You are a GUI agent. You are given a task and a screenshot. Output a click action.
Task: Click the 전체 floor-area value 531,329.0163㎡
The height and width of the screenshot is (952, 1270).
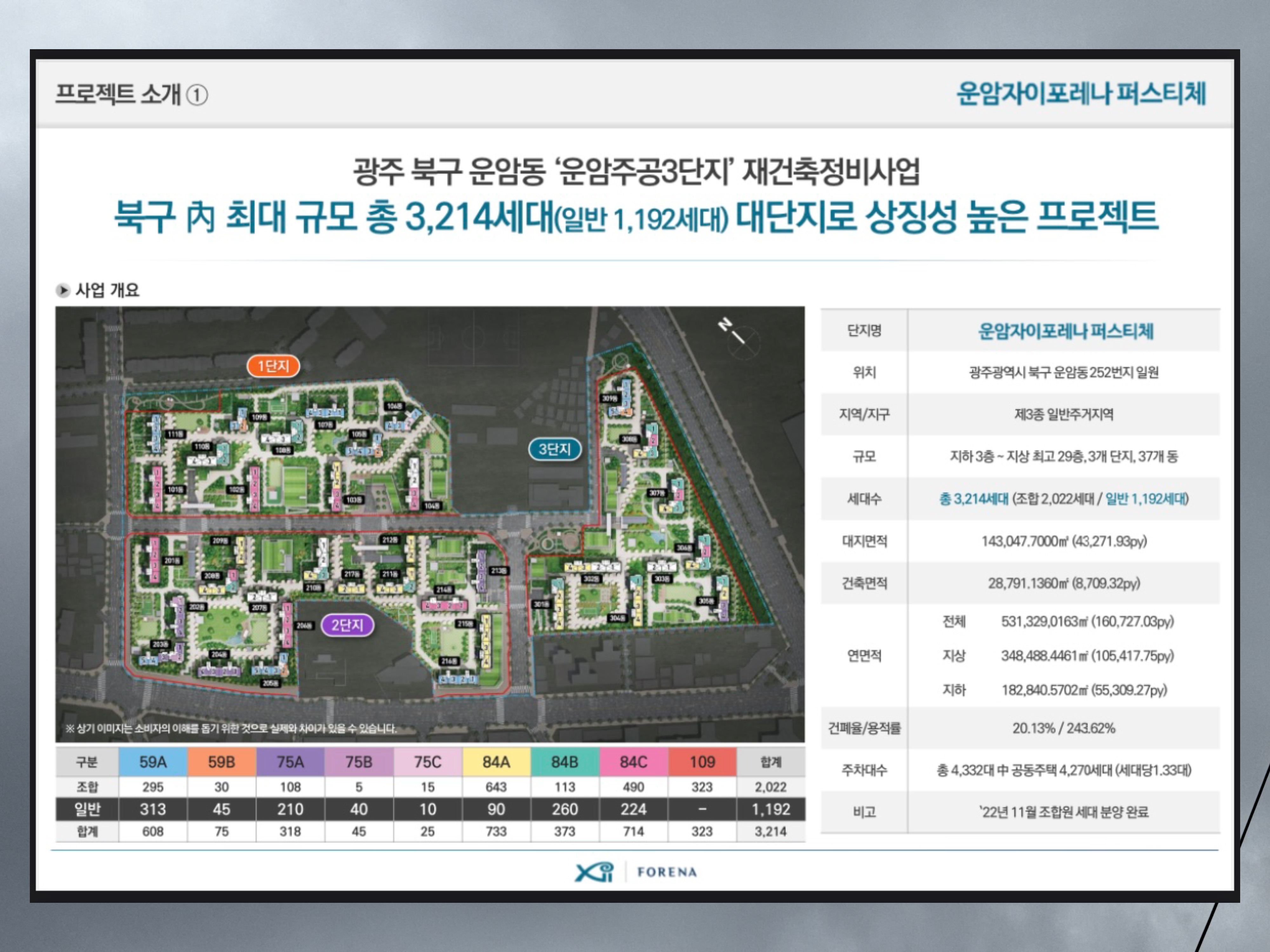(1087, 621)
